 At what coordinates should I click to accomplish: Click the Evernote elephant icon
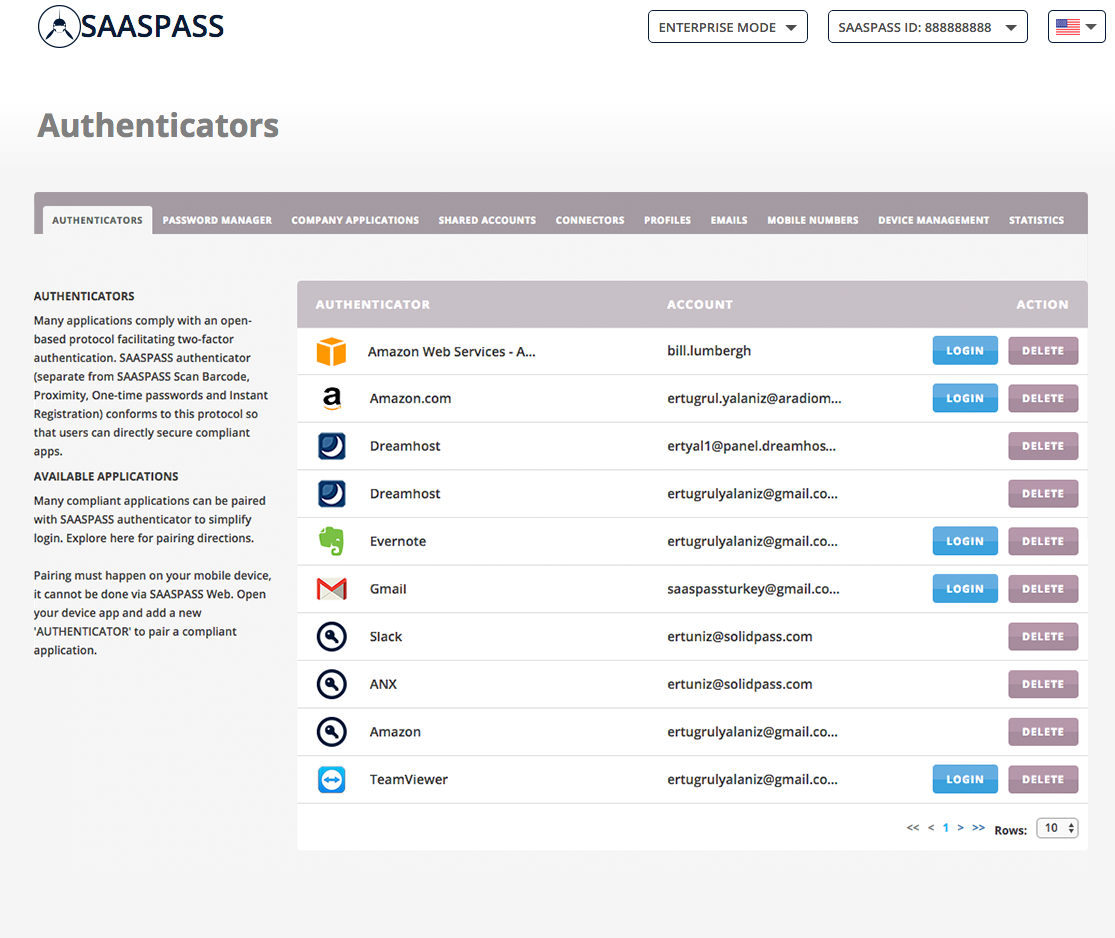331,541
